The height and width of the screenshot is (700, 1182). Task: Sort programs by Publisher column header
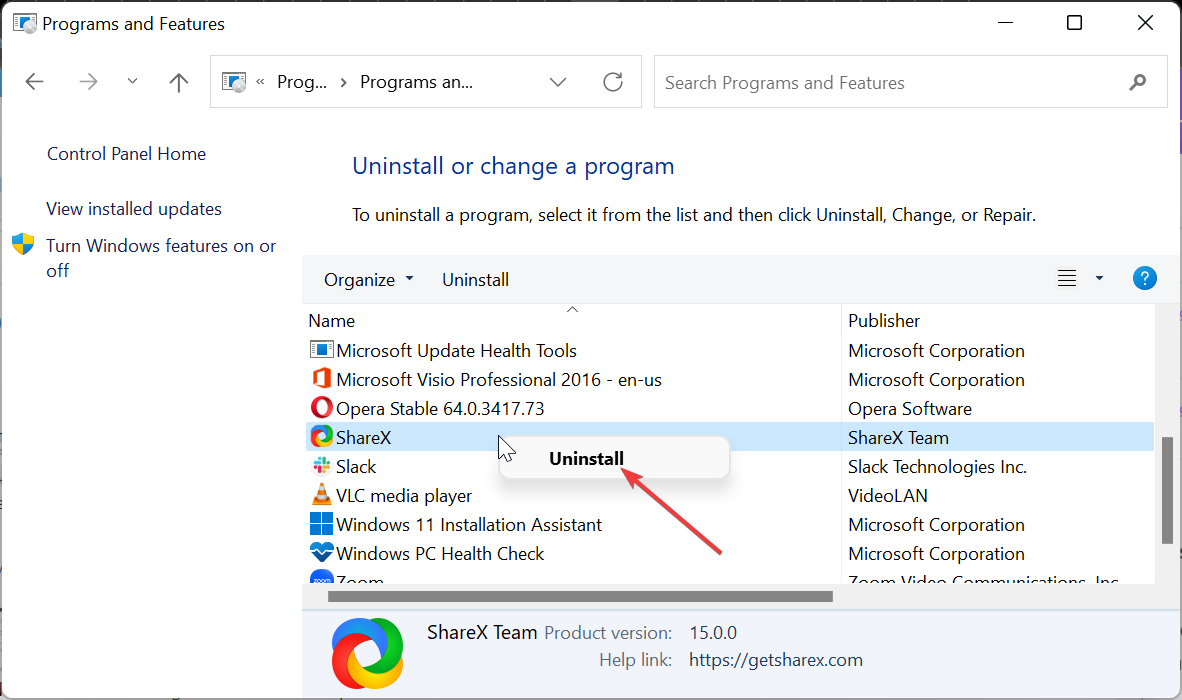point(884,321)
